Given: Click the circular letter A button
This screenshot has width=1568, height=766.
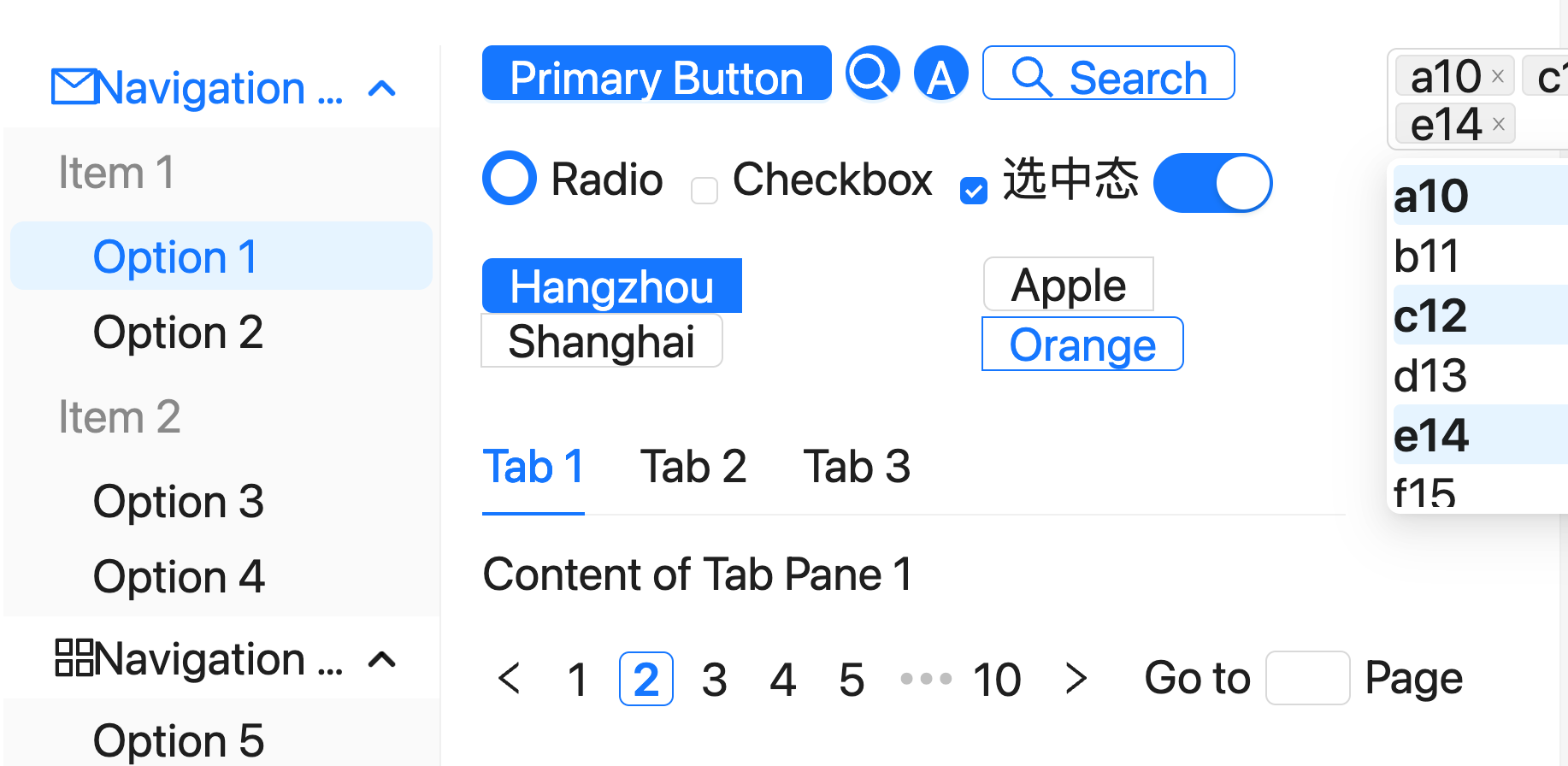Looking at the screenshot, I should [x=940, y=74].
